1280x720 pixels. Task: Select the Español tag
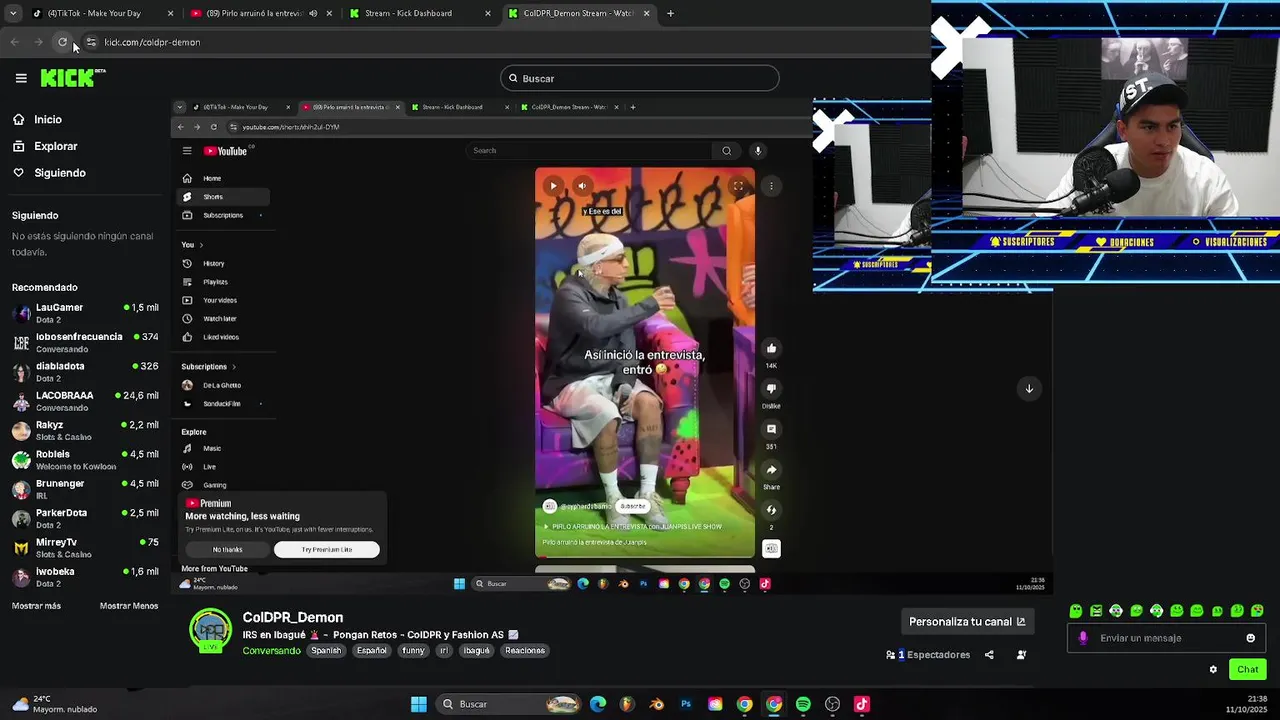372,650
